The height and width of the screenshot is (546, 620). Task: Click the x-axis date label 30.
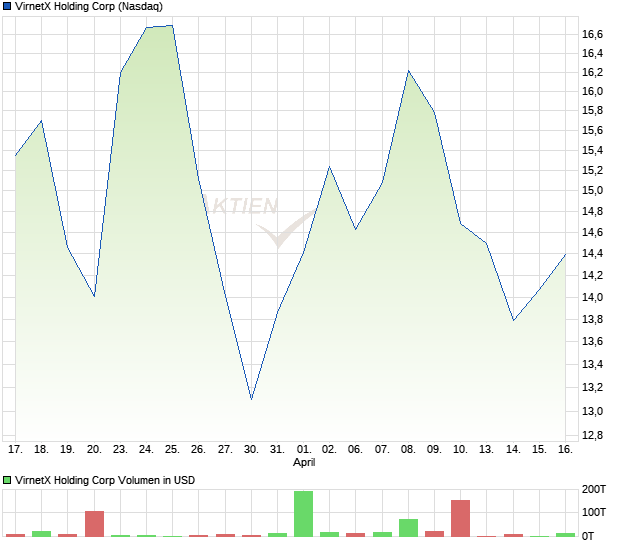[251, 449]
